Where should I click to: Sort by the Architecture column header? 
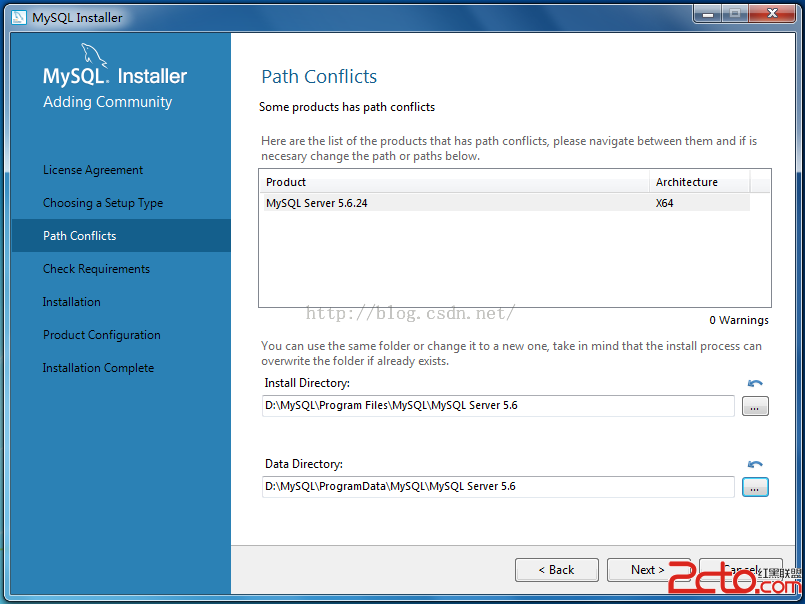coord(700,182)
